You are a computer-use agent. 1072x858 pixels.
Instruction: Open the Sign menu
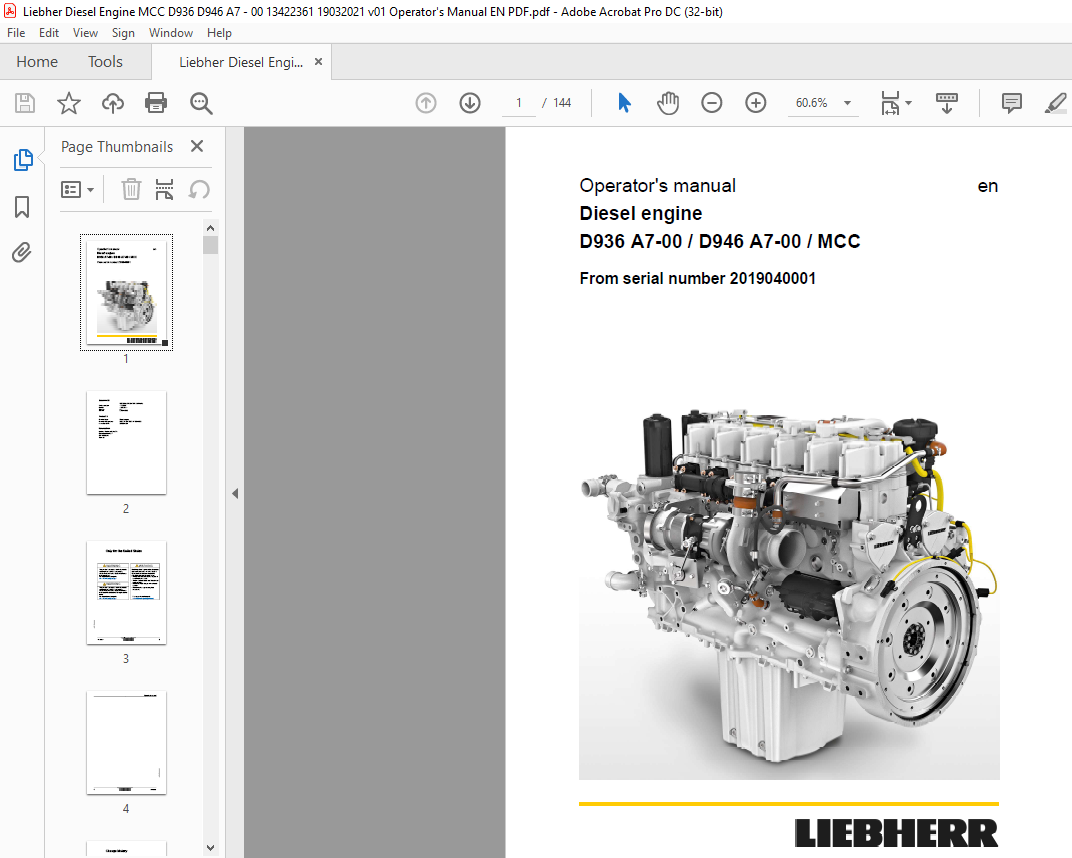coord(123,33)
